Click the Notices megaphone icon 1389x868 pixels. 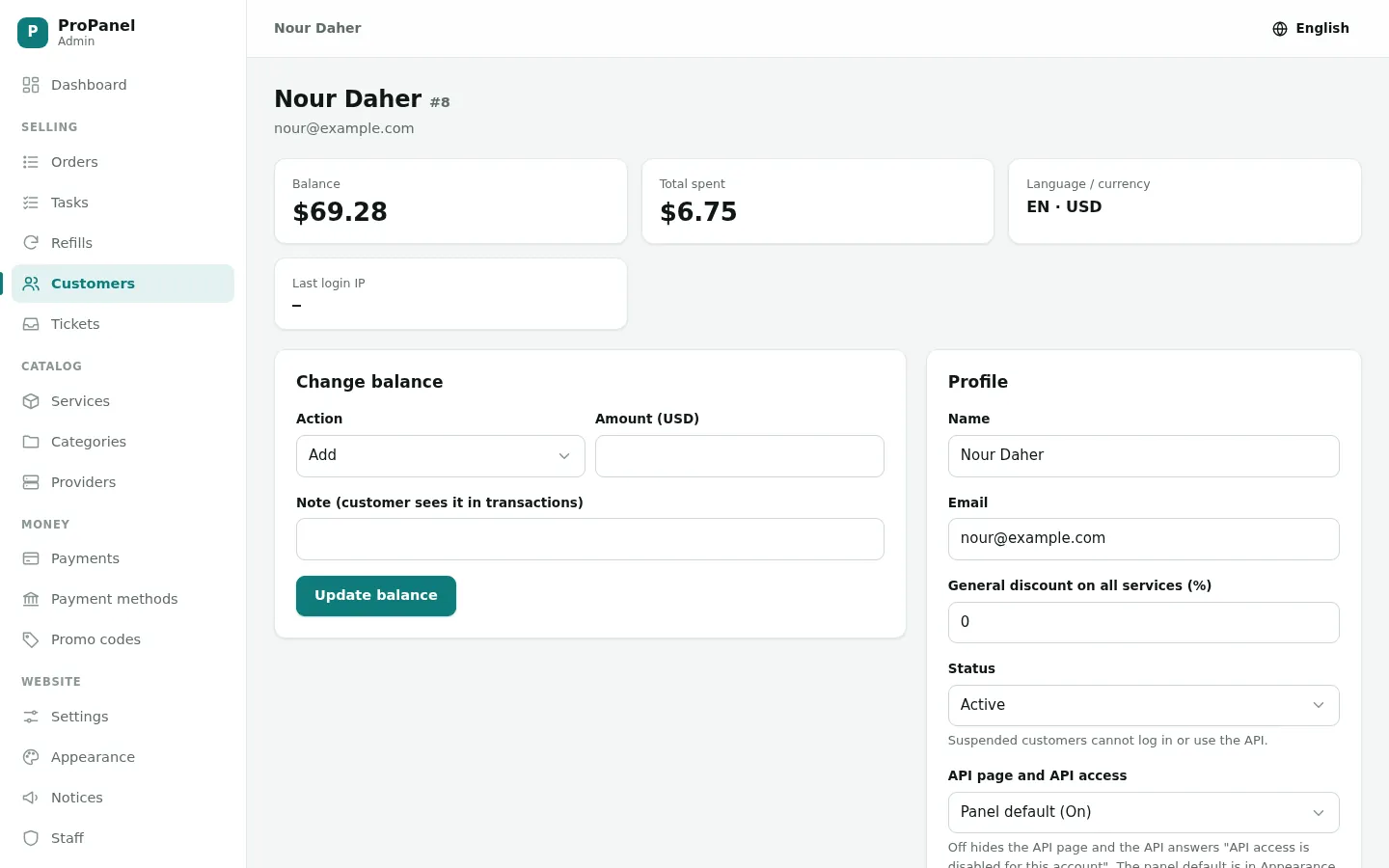(x=31, y=798)
